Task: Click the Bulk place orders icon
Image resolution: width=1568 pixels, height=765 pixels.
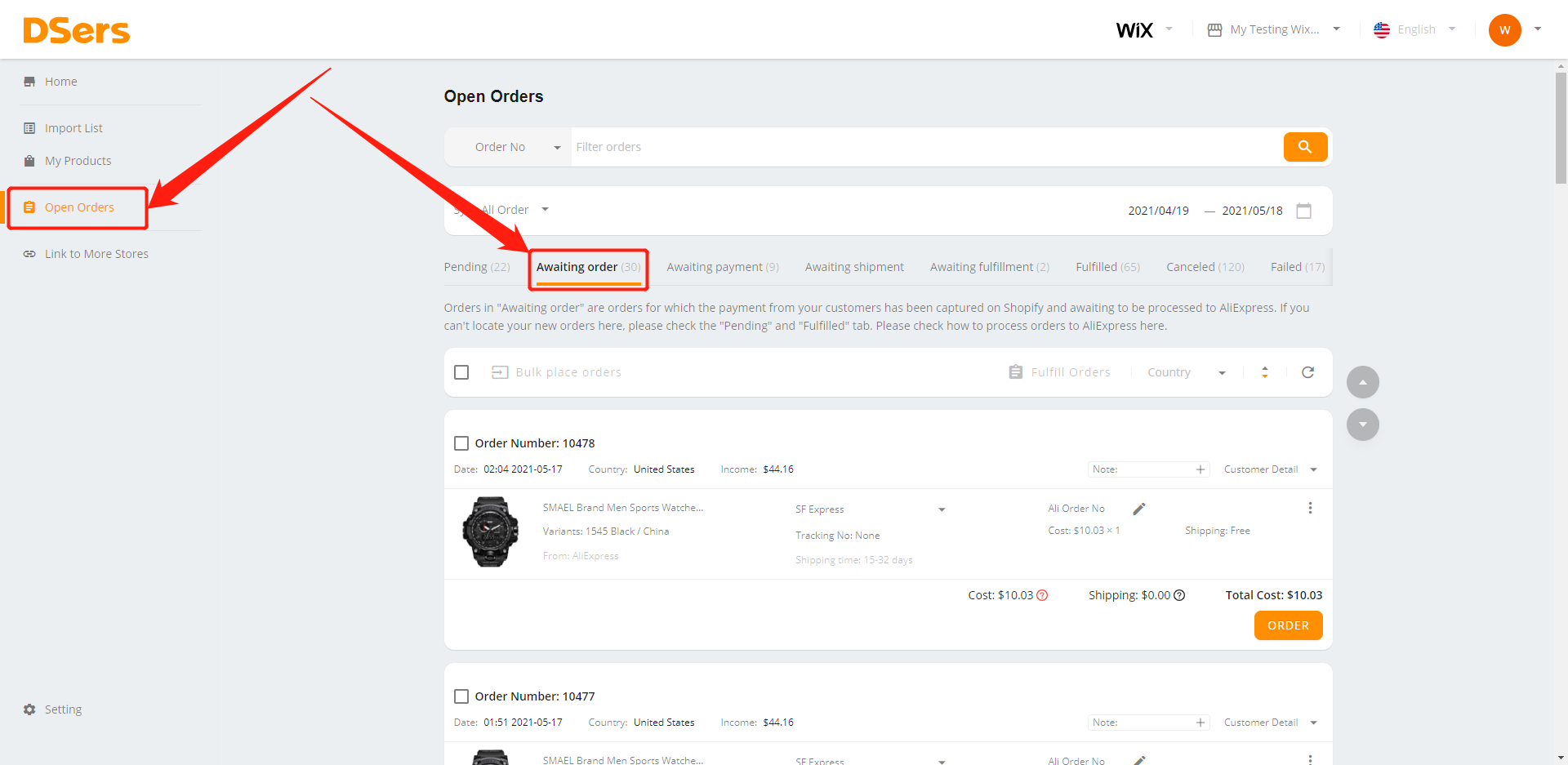Action: [x=500, y=372]
